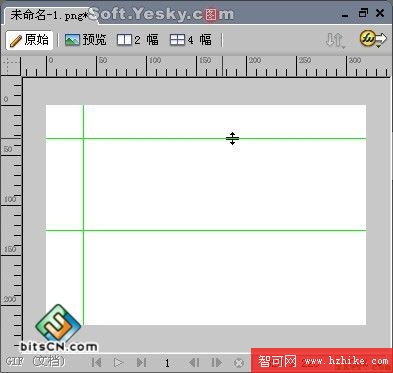Click the current frame number 1
393x373 pixels.
pyautogui.click(x=167, y=363)
